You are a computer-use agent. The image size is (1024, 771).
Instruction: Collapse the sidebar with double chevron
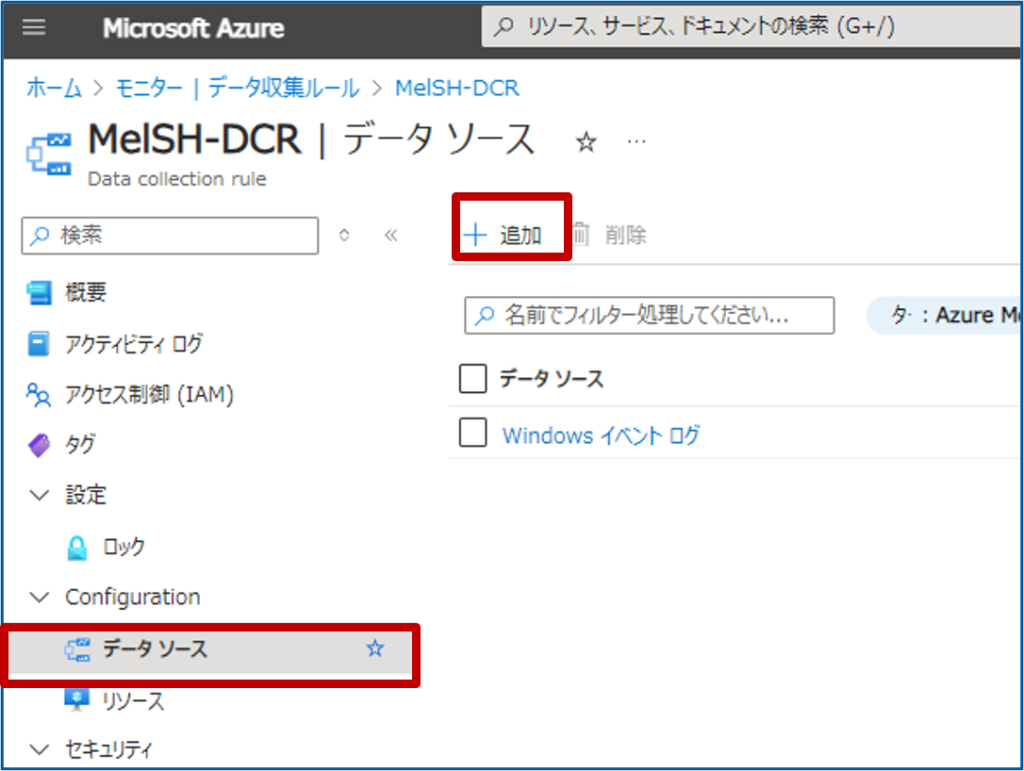pyautogui.click(x=391, y=235)
